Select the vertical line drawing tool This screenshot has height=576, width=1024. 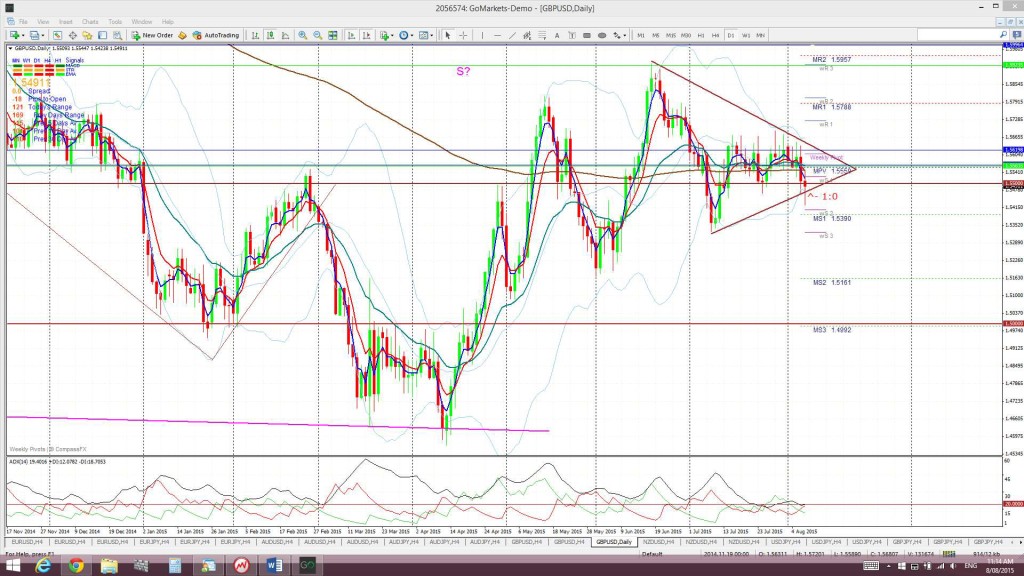pos(483,35)
